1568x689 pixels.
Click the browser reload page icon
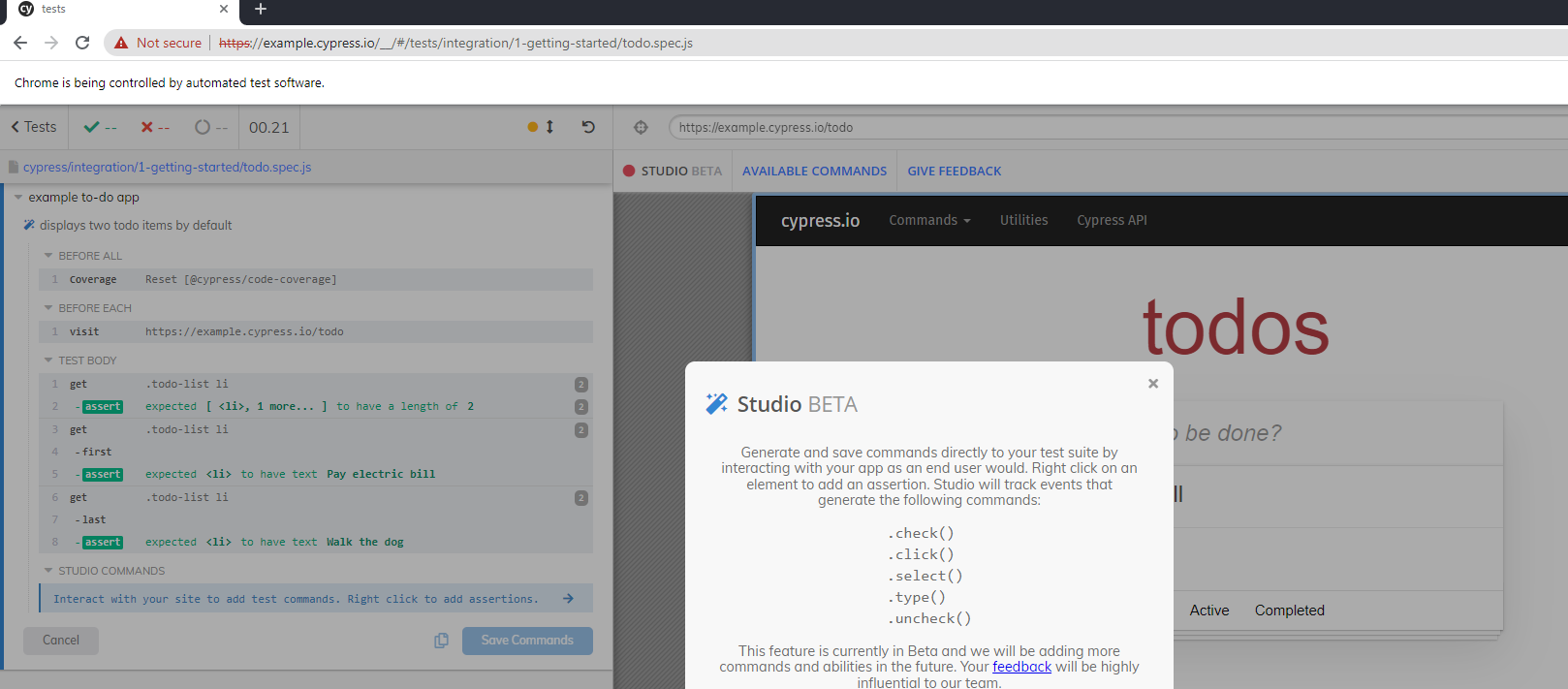pos(82,43)
